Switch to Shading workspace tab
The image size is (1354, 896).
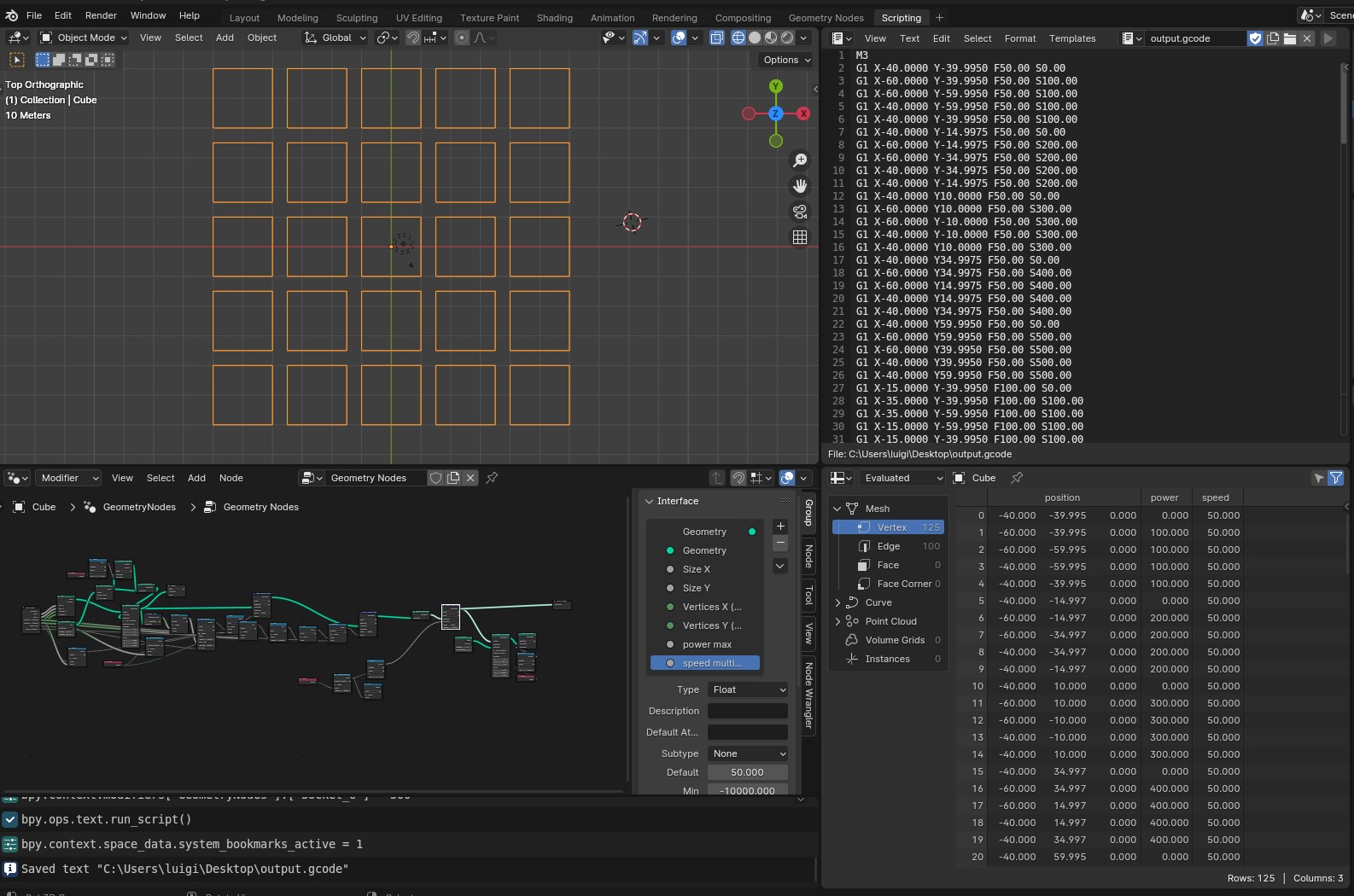(555, 18)
